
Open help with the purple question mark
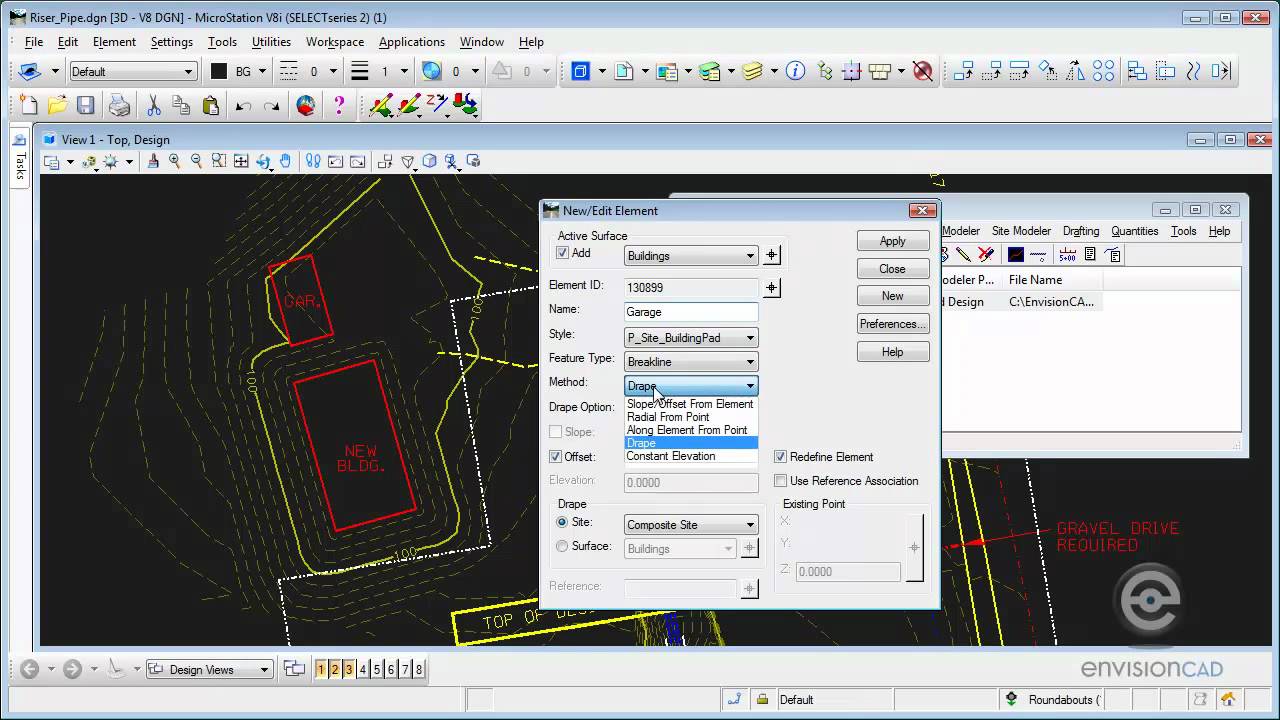[339, 105]
